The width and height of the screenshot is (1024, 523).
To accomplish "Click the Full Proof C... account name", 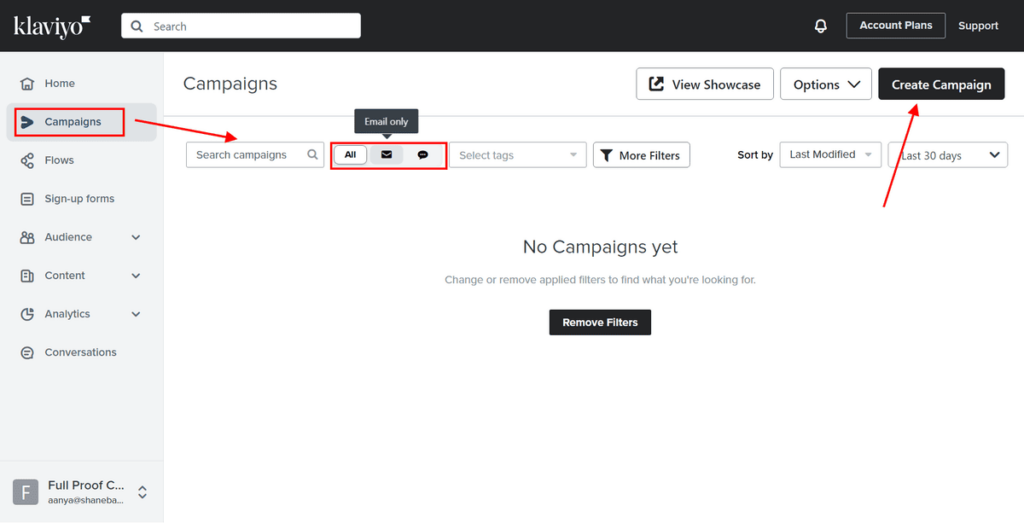I will [x=86, y=485].
